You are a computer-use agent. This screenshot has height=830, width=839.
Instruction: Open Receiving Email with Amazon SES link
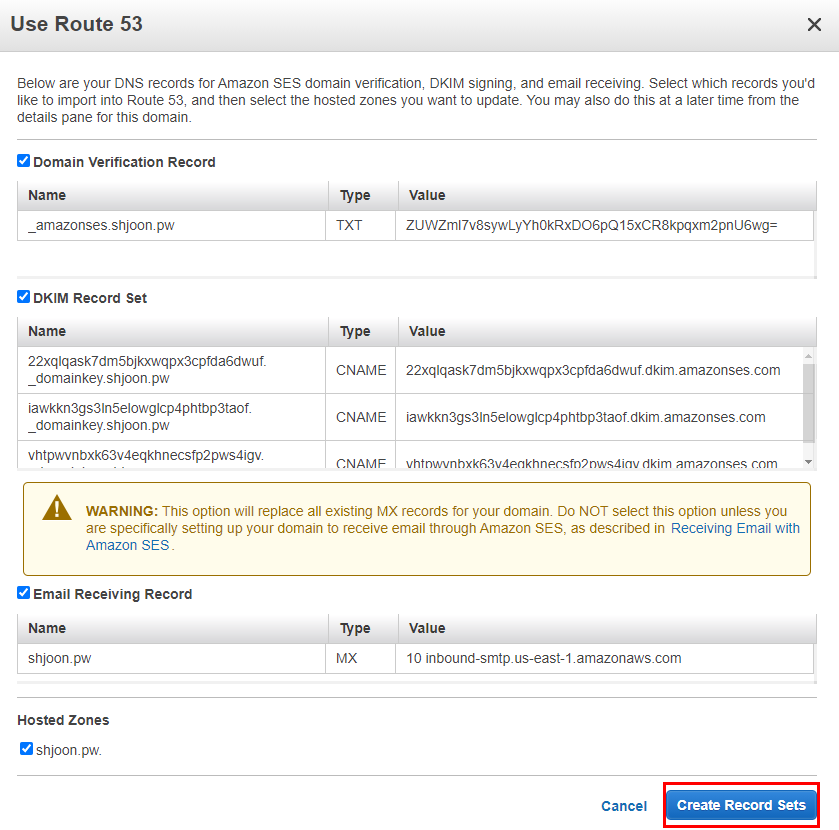point(735,528)
